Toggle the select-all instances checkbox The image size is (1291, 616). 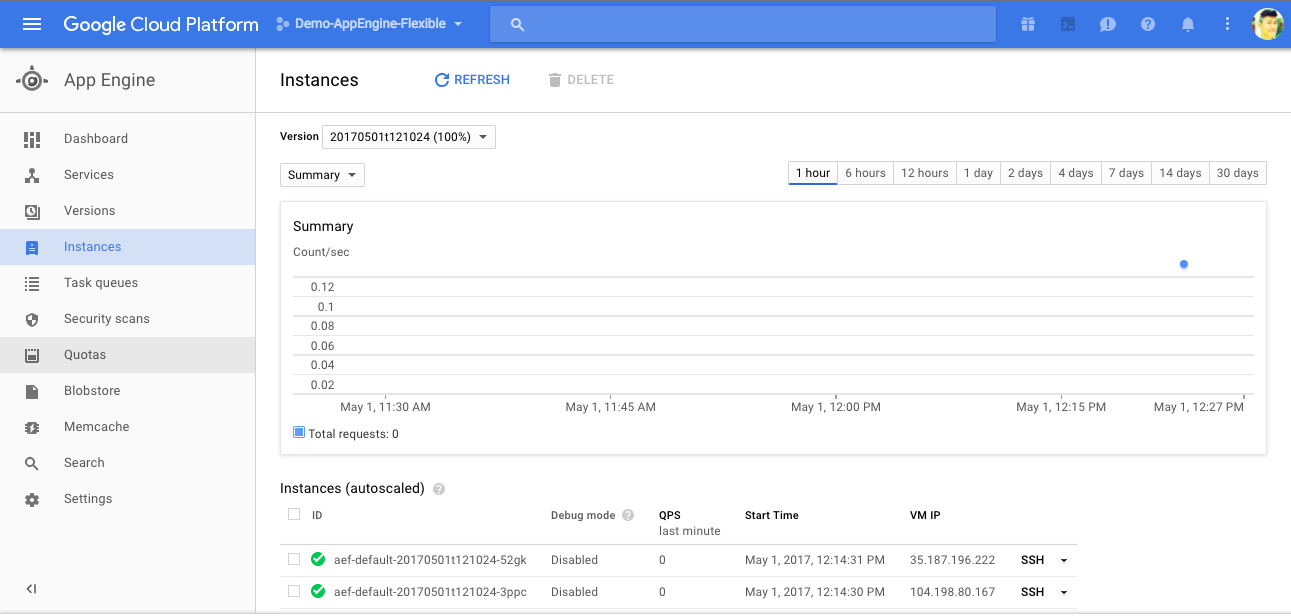(294, 515)
